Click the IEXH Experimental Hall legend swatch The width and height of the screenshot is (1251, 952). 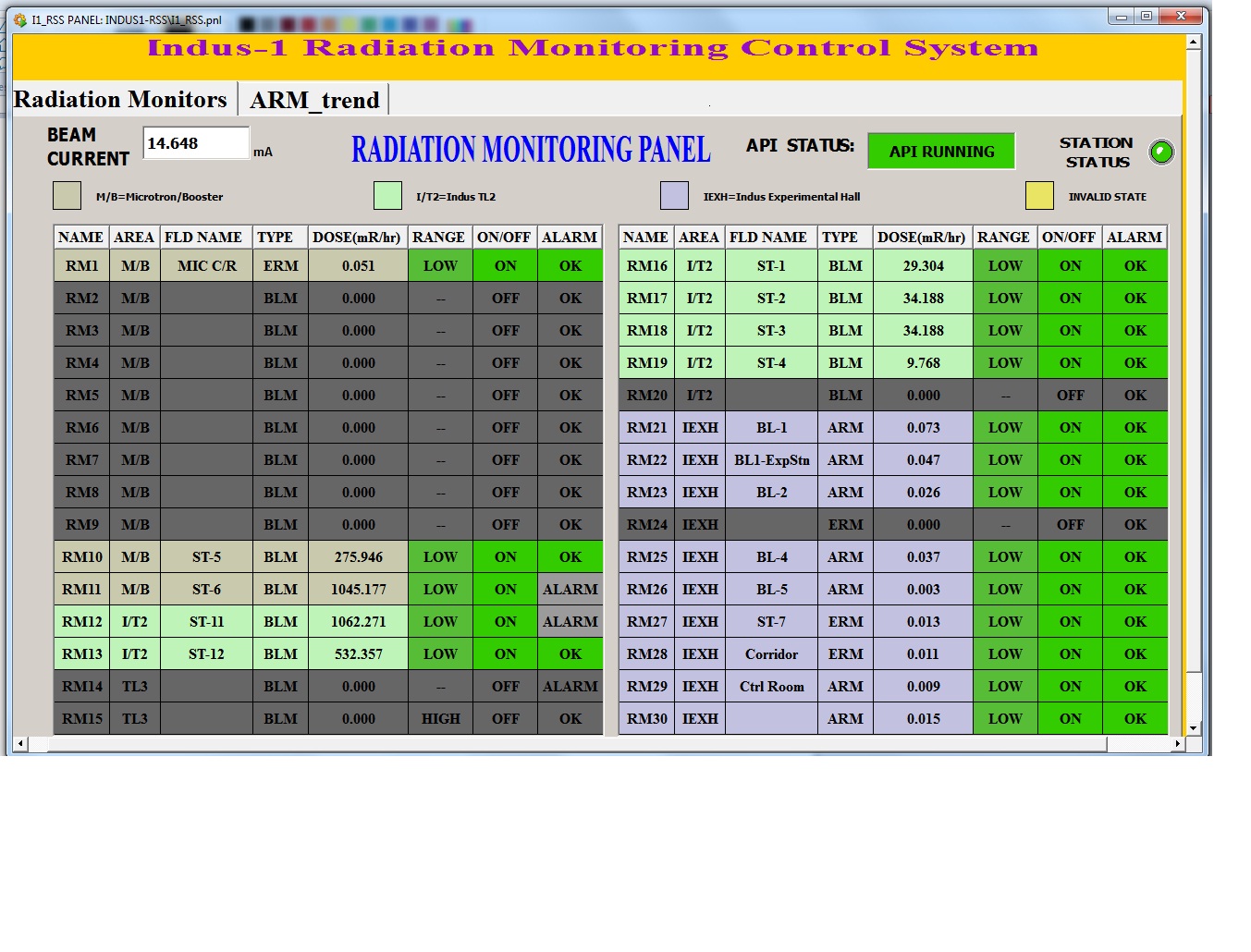(674, 196)
